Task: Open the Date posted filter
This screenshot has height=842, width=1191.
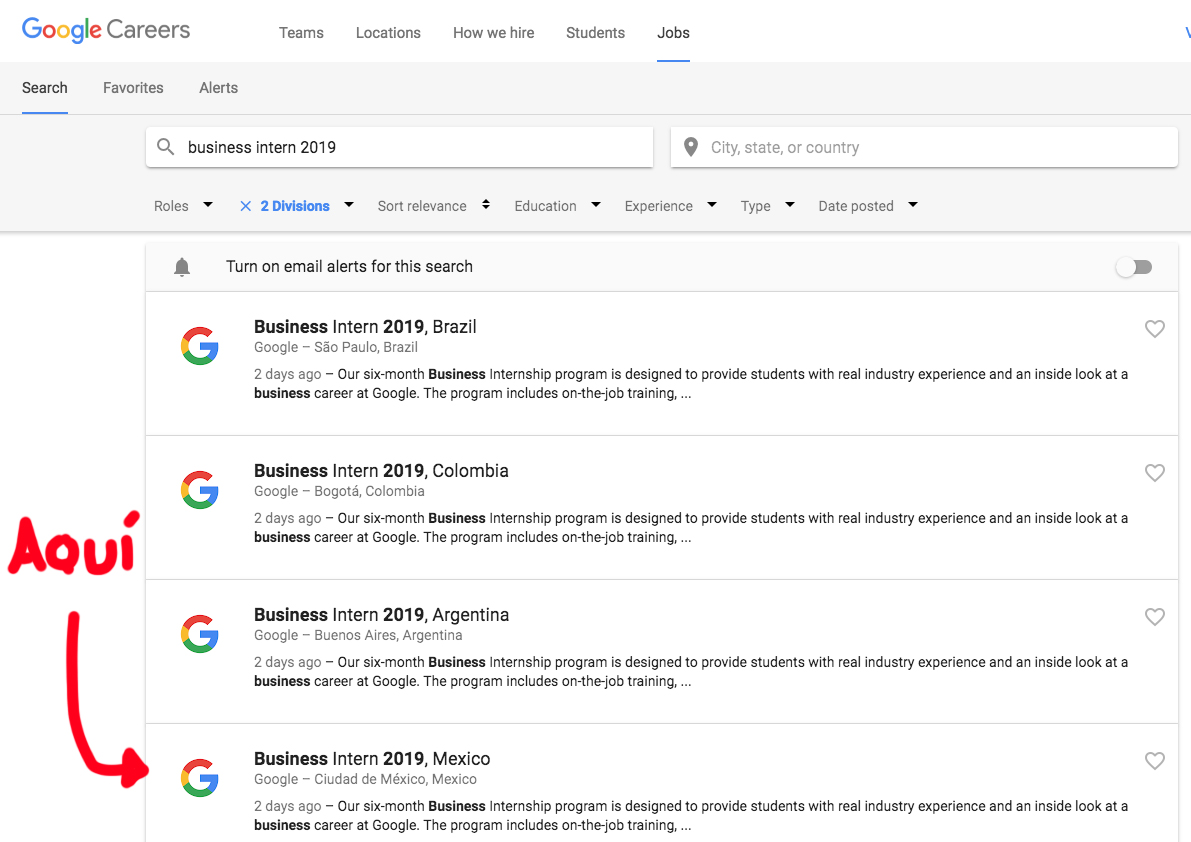Action: [x=866, y=205]
